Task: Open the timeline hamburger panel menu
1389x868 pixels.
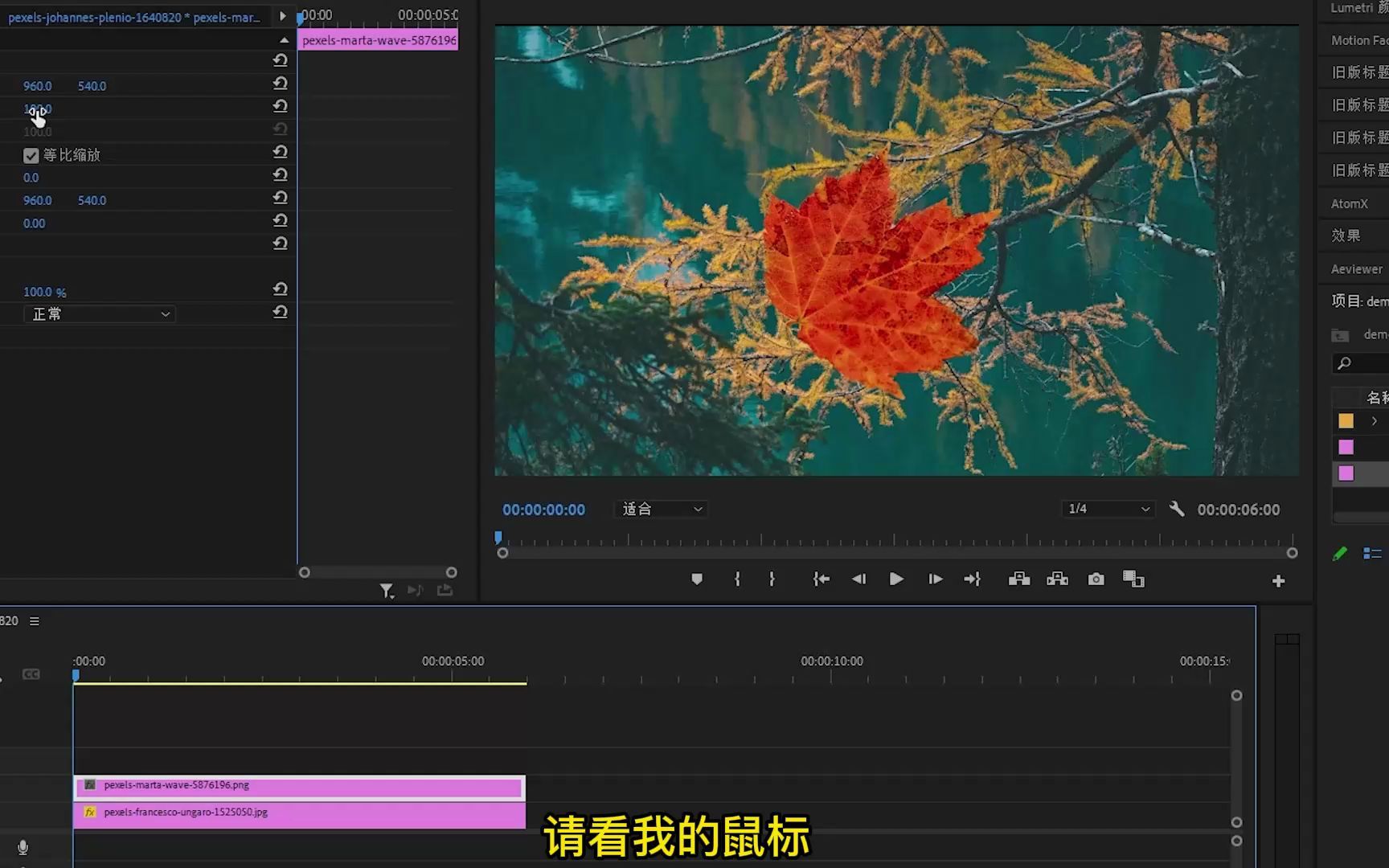Action: [34, 620]
